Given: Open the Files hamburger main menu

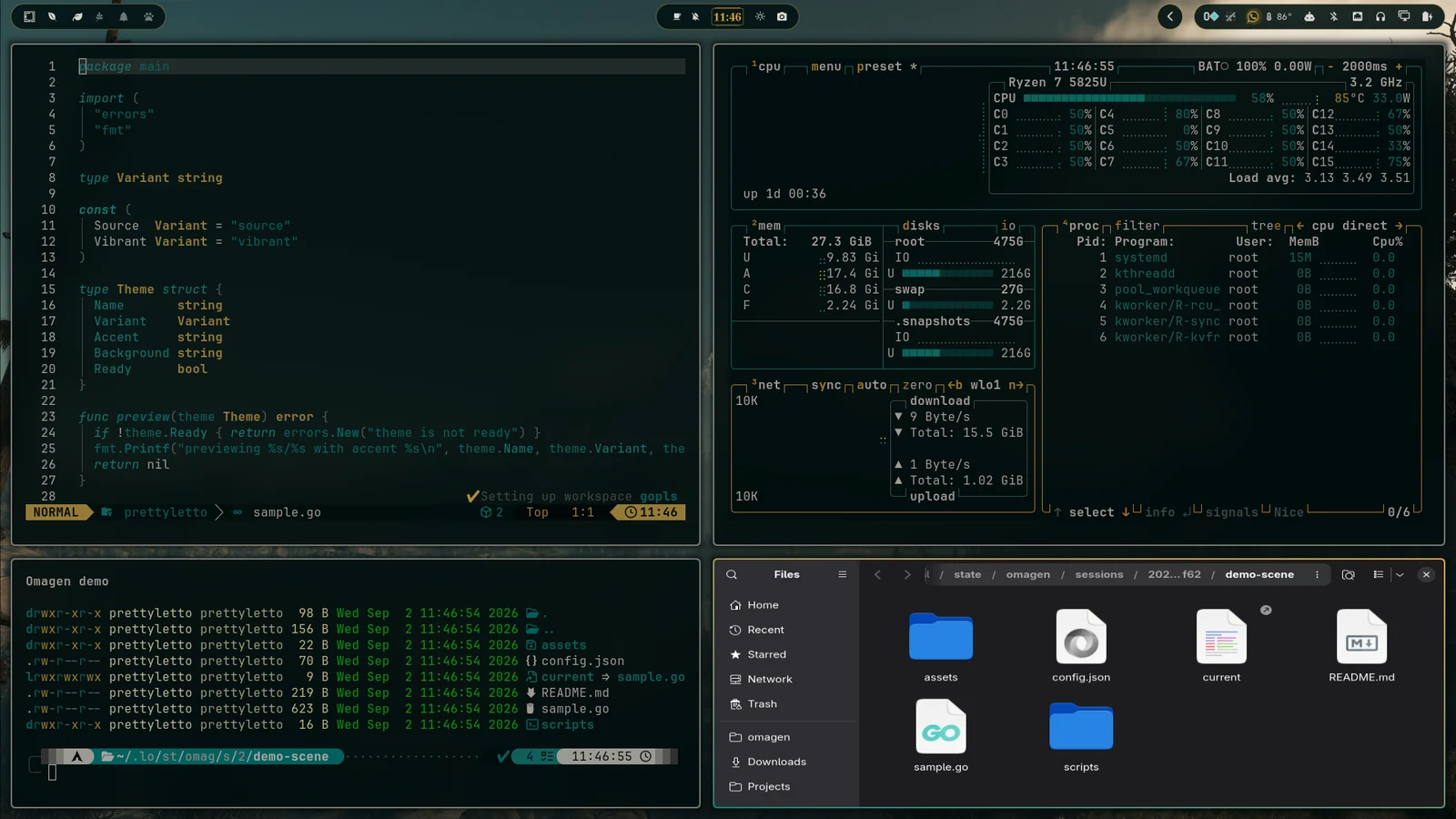Looking at the screenshot, I should (x=842, y=574).
